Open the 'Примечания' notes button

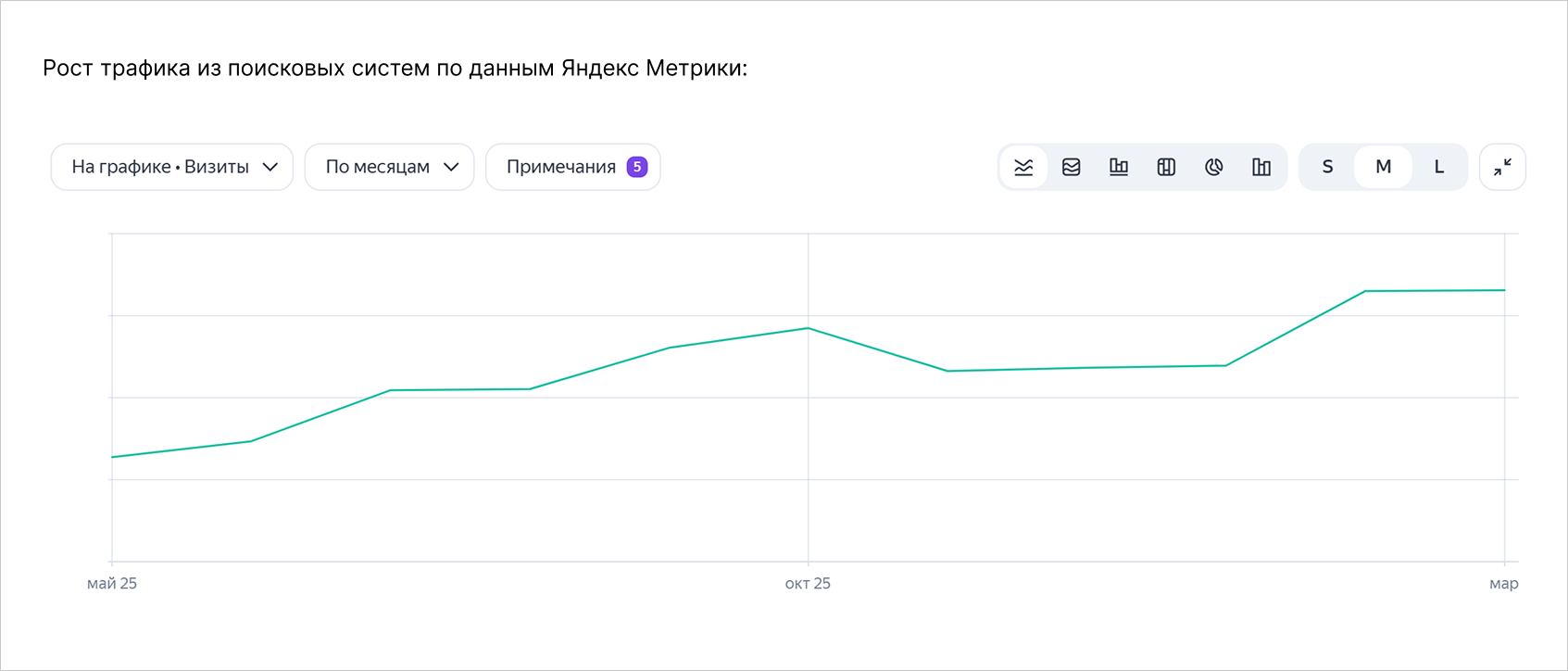(x=572, y=167)
